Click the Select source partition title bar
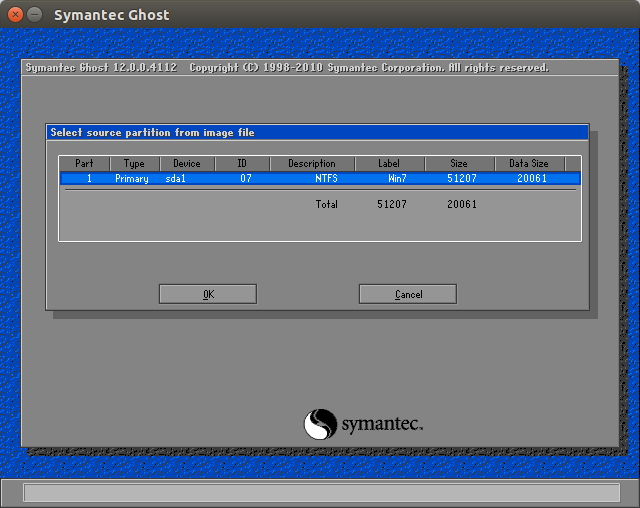 click(x=318, y=133)
